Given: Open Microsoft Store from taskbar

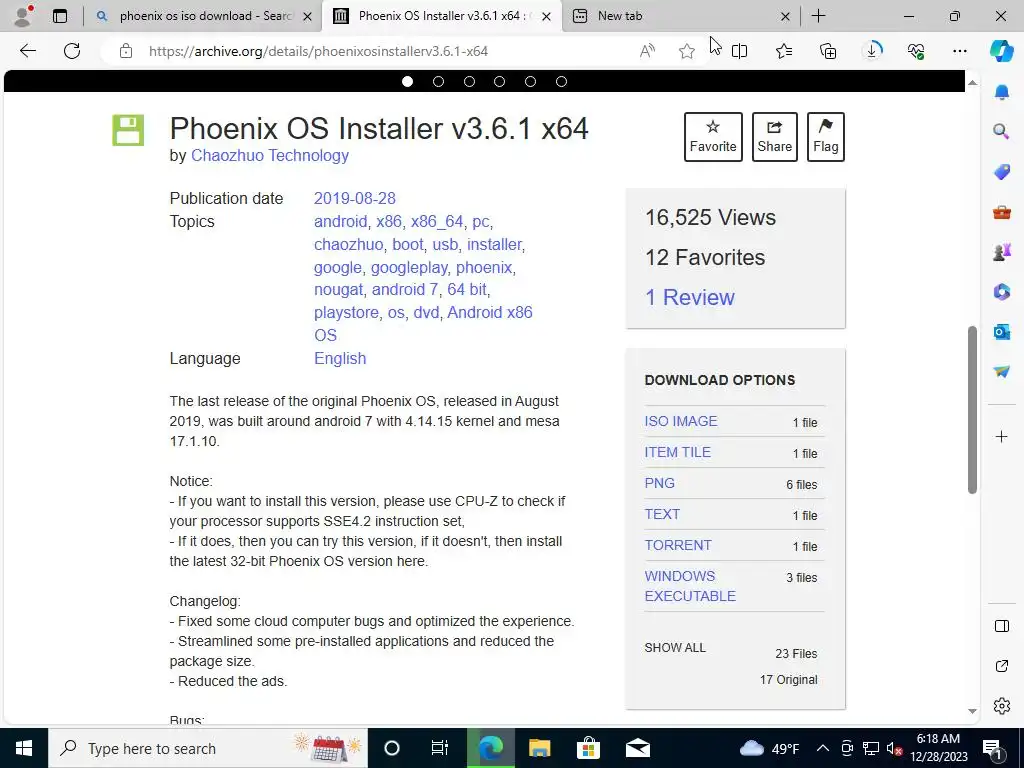Looking at the screenshot, I should coord(588,748).
